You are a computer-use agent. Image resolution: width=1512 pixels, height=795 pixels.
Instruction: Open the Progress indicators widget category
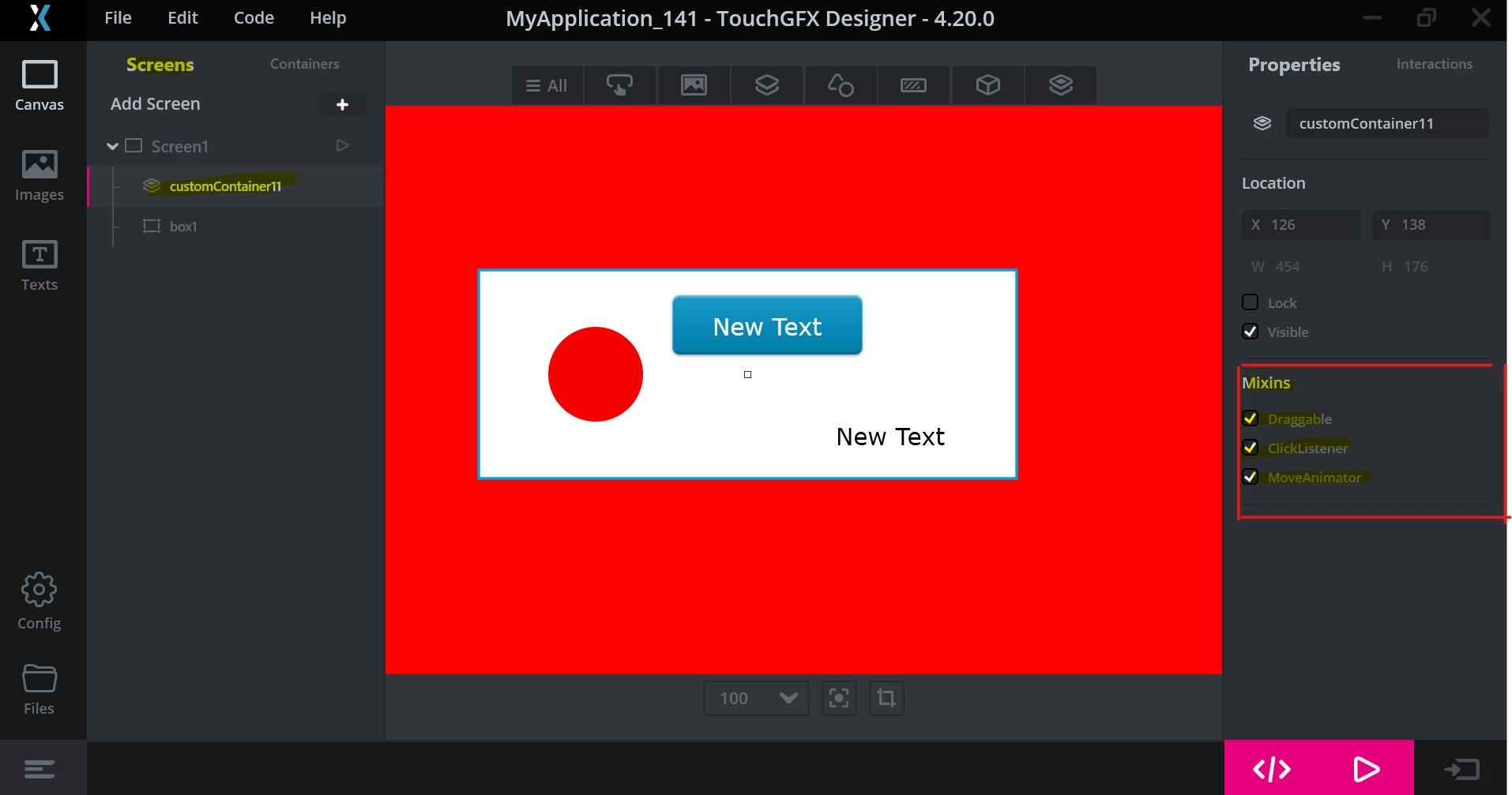coord(914,85)
